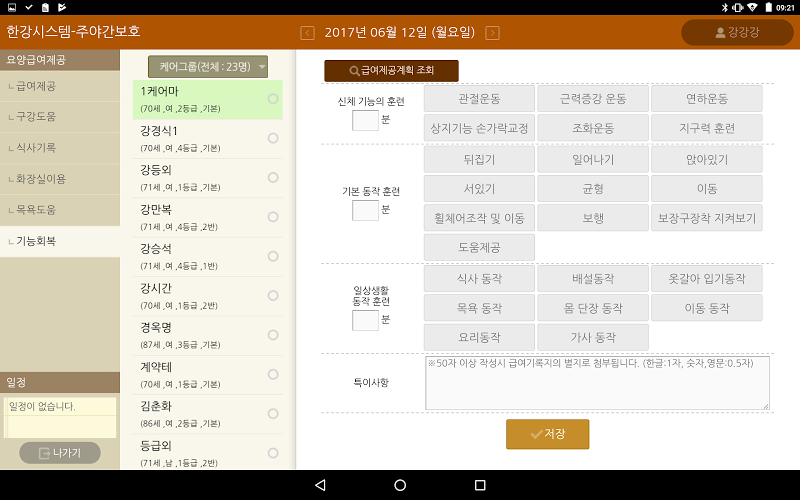Viewport: 800px width, 500px height.
Task: Toggle 식사 동작 option
Action: point(479,279)
